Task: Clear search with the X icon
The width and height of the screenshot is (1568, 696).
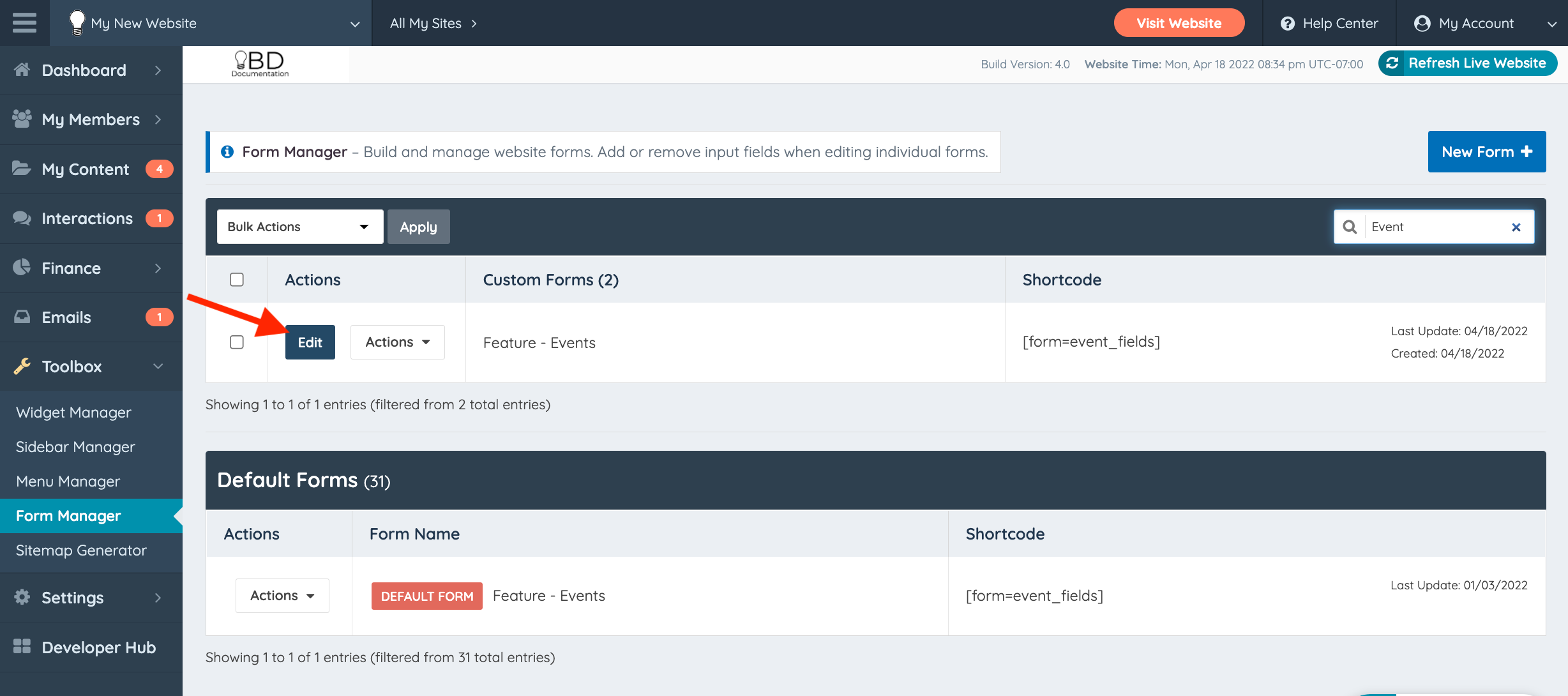Action: coord(1516,227)
